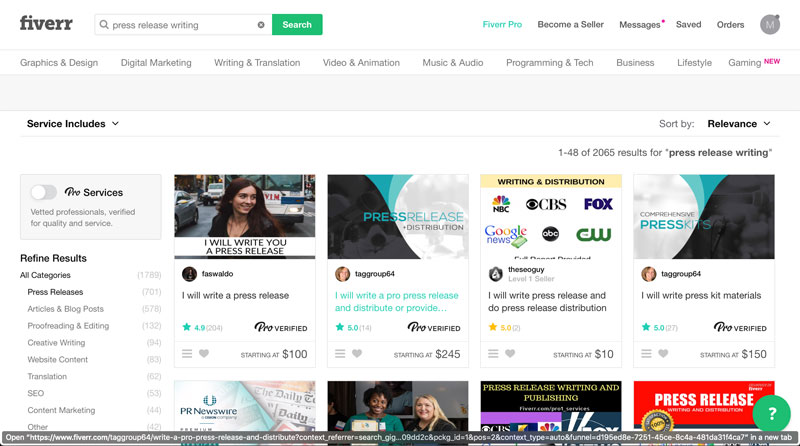Open Gaming NEW category menu

[x=754, y=62]
